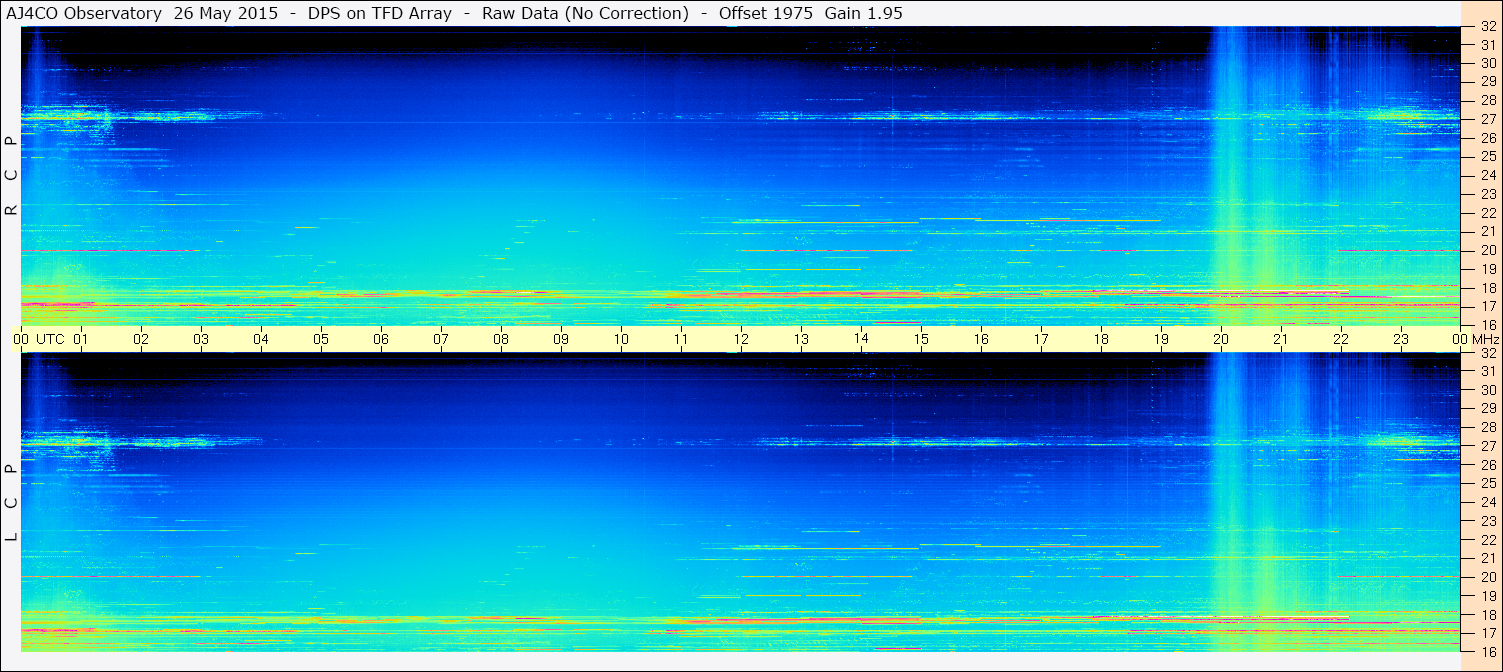This screenshot has height=672, width=1503.
Task: Click the 29 MHz label of LCP panel
Action: coord(1488,409)
